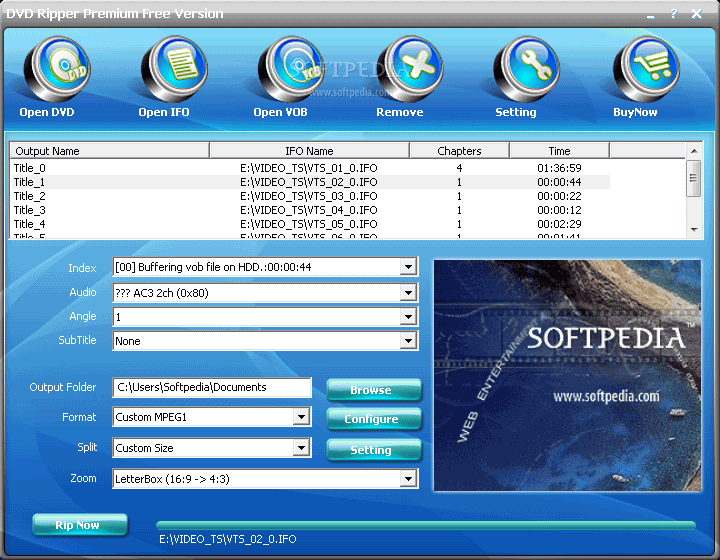
Task: Select the Title_0 row
Action: pos(310,168)
